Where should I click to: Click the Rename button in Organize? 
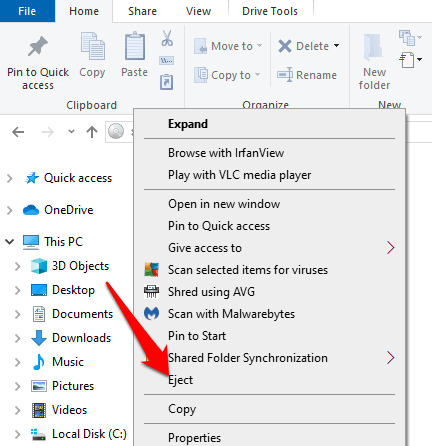(307, 75)
